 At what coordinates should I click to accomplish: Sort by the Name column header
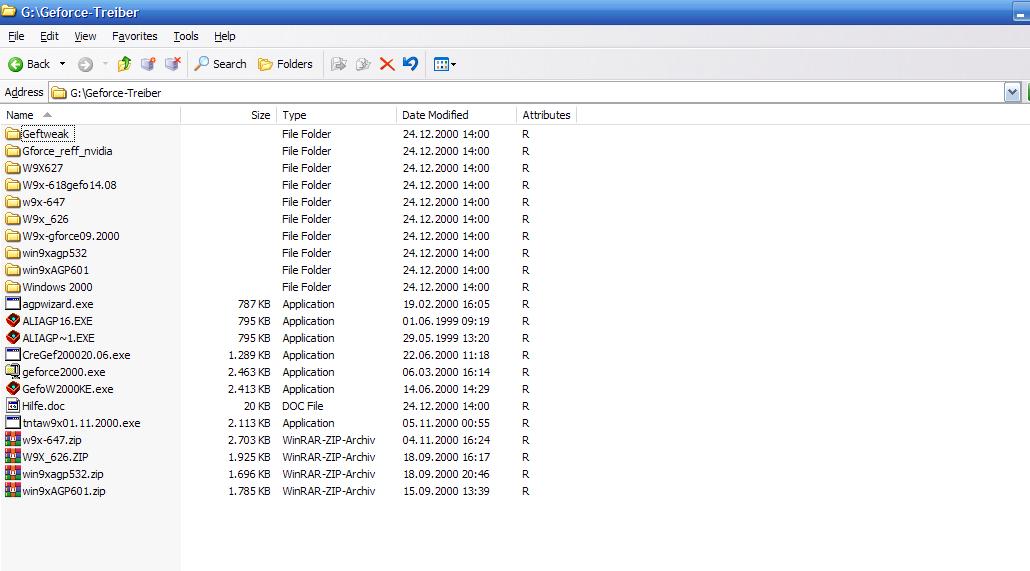(91, 115)
